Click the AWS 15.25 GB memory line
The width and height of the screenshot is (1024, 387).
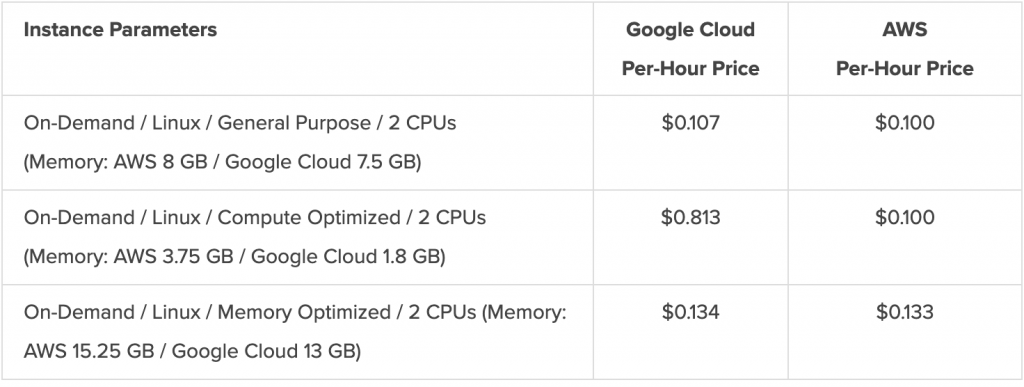click(192, 351)
